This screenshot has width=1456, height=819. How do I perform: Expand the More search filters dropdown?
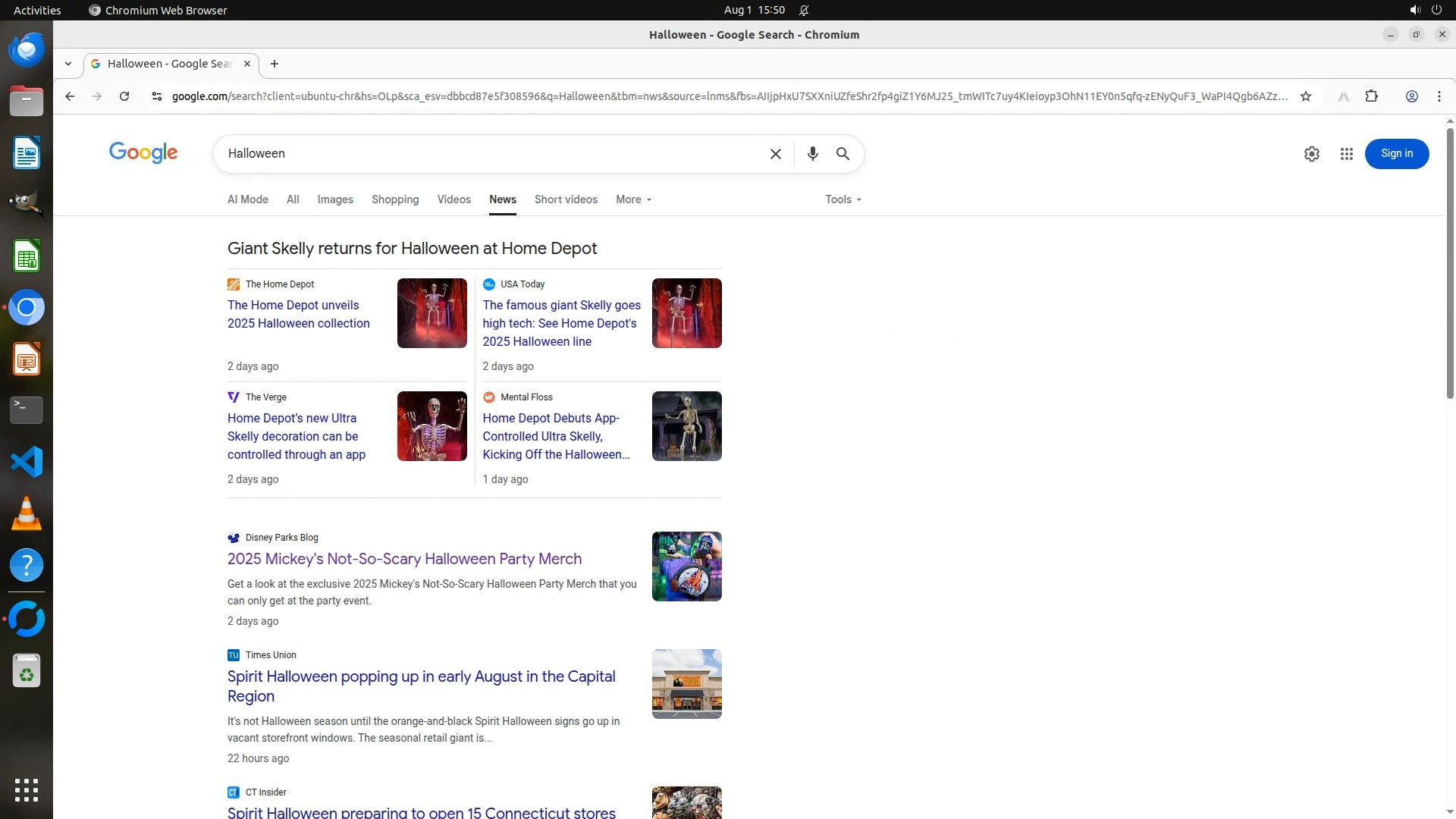[x=633, y=199]
